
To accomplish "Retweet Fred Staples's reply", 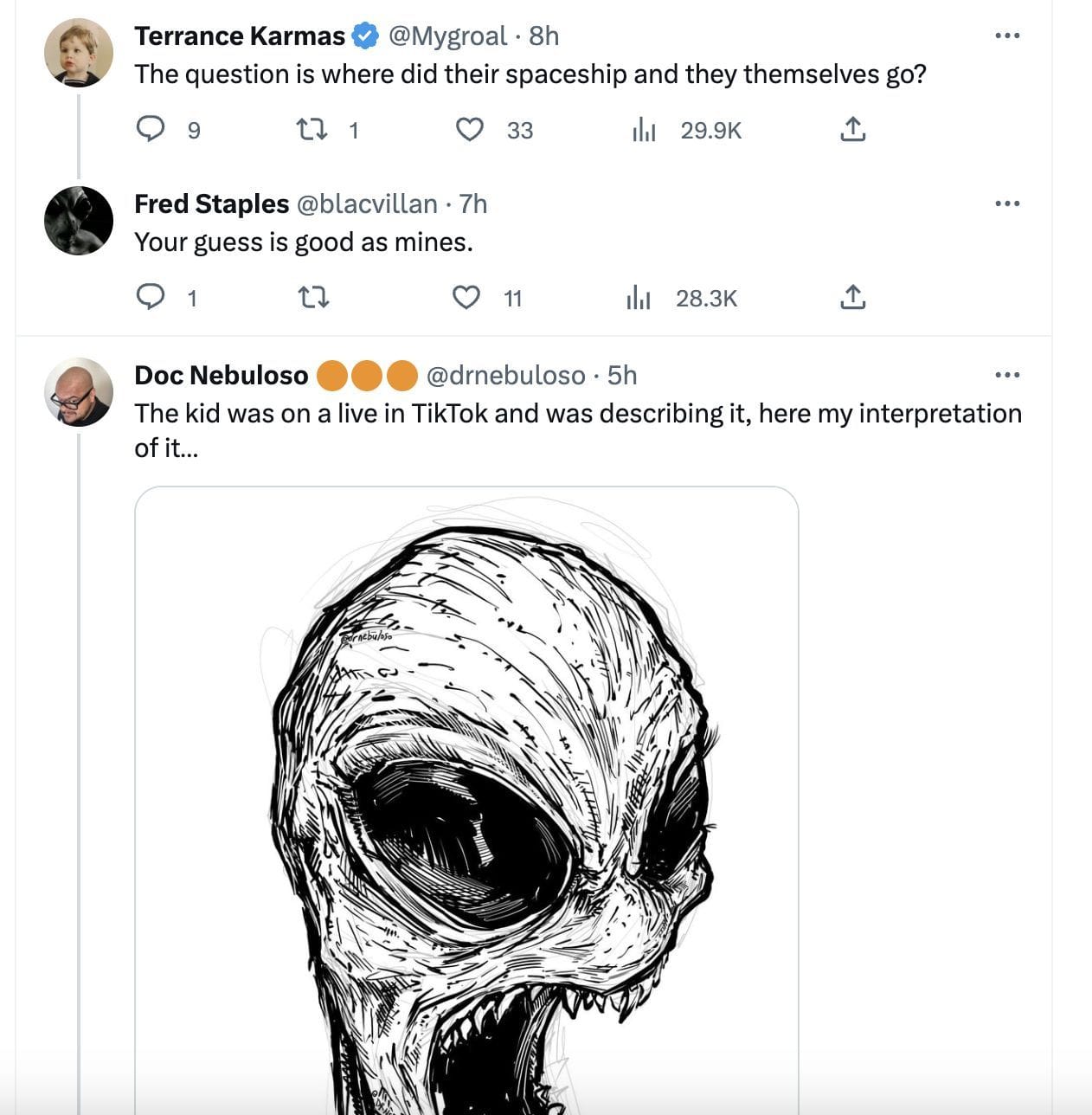I will click(x=312, y=298).
